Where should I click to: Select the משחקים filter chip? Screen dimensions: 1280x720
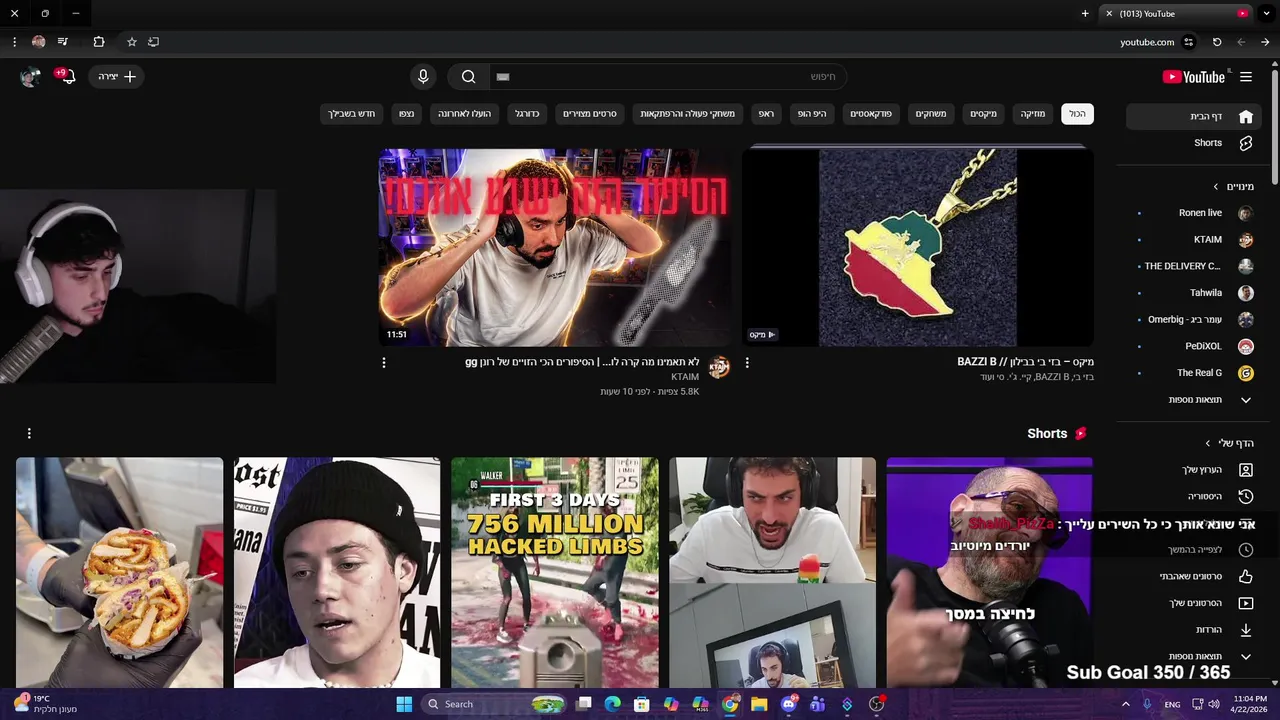tap(931, 114)
